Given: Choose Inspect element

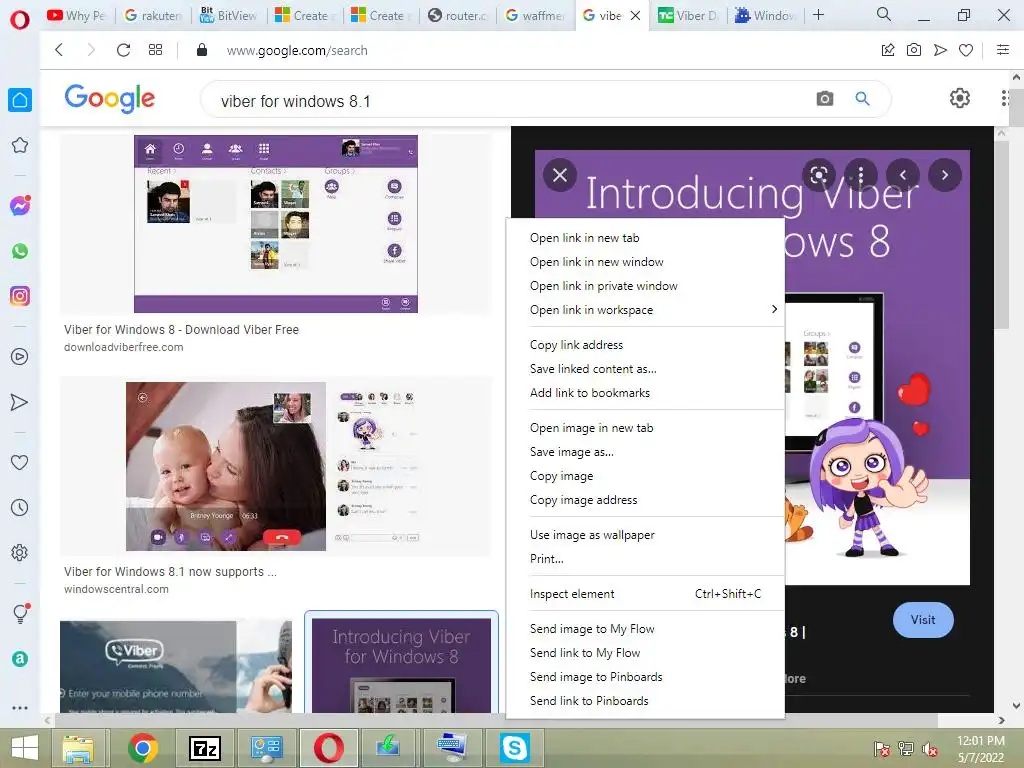Looking at the screenshot, I should click(x=645, y=594).
